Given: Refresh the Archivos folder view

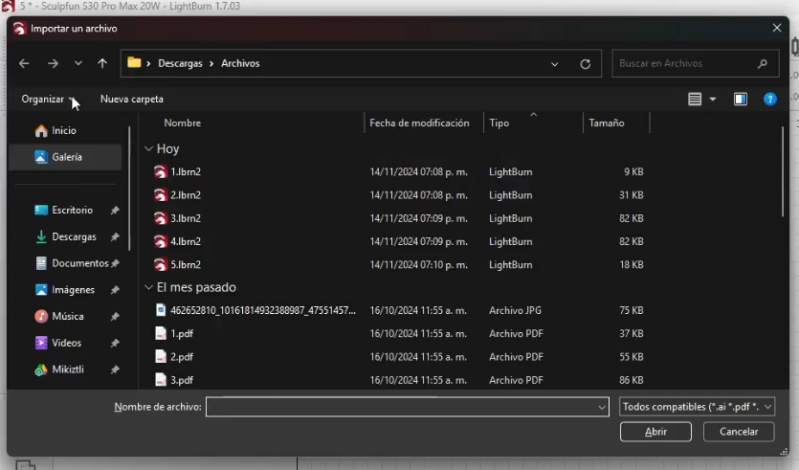Looking at the screenshot, I should pos(585,64).
